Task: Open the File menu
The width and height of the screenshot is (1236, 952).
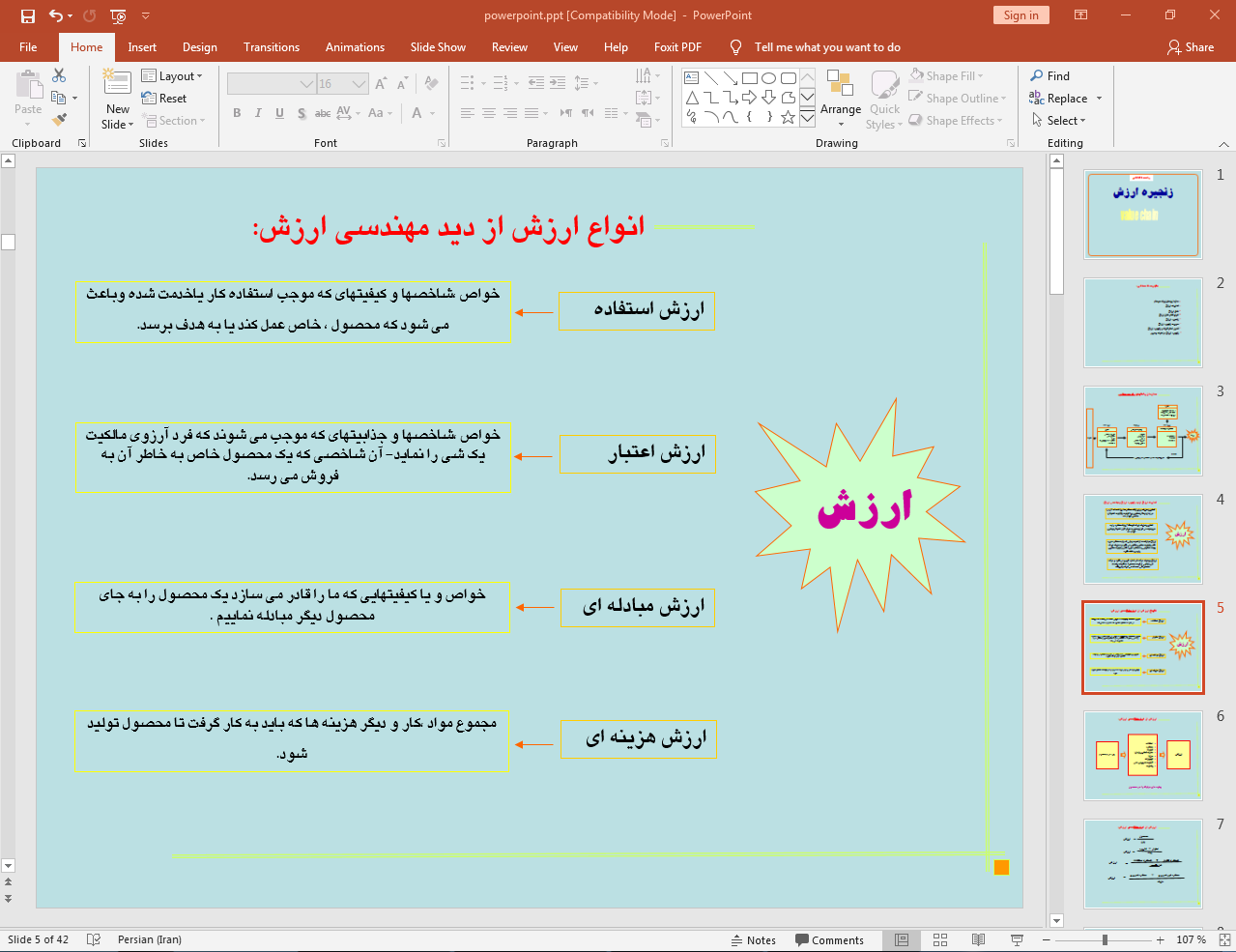Action: pos(28,46)
